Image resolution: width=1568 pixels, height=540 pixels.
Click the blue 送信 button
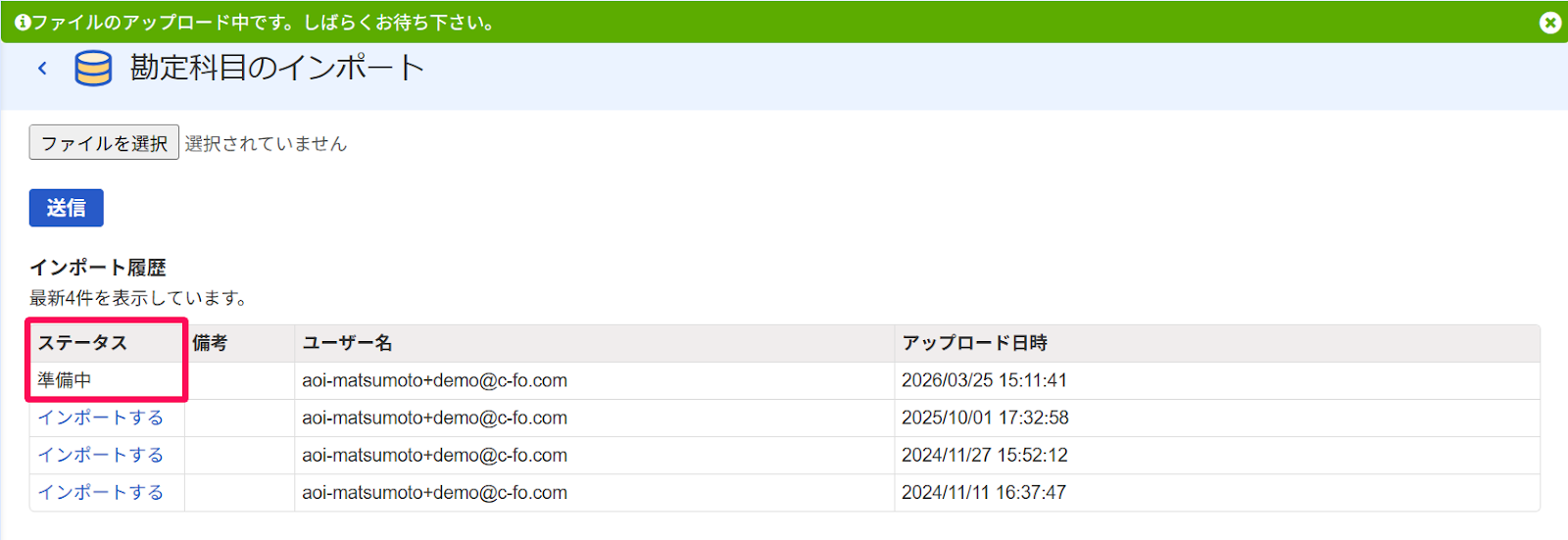click(x=66, y=208)
